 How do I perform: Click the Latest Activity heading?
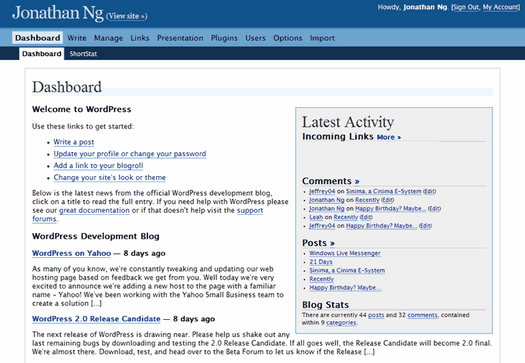coord(348,122)
